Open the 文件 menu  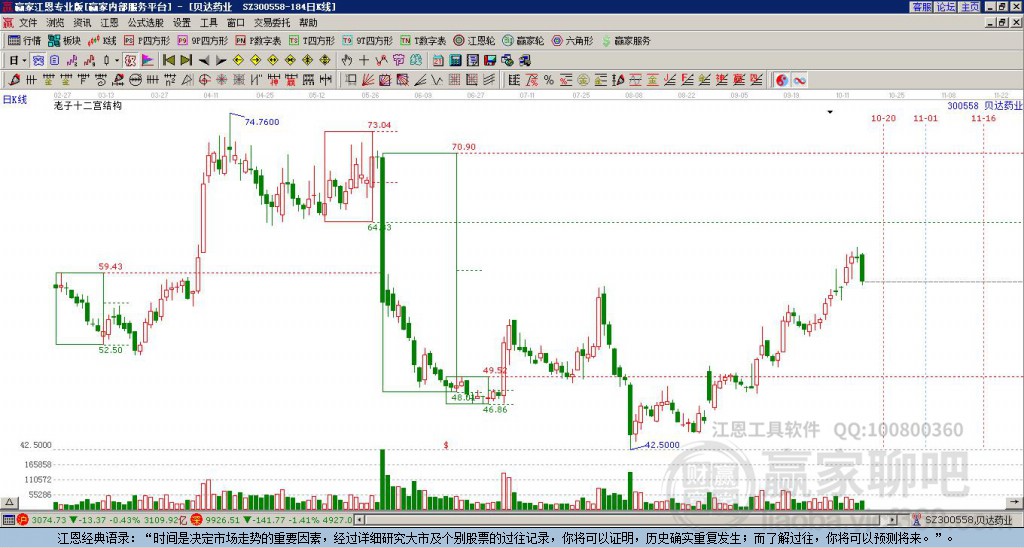point(28,23)
